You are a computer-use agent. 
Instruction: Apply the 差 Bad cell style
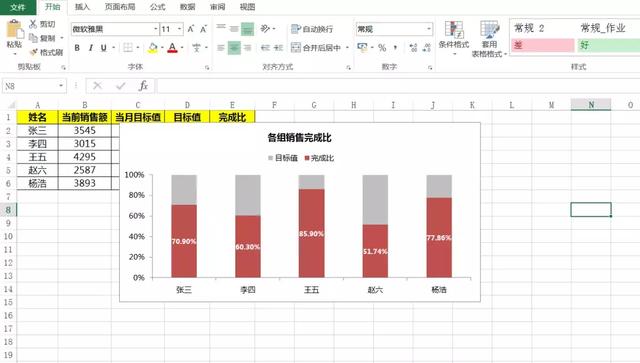coord(542,45)
